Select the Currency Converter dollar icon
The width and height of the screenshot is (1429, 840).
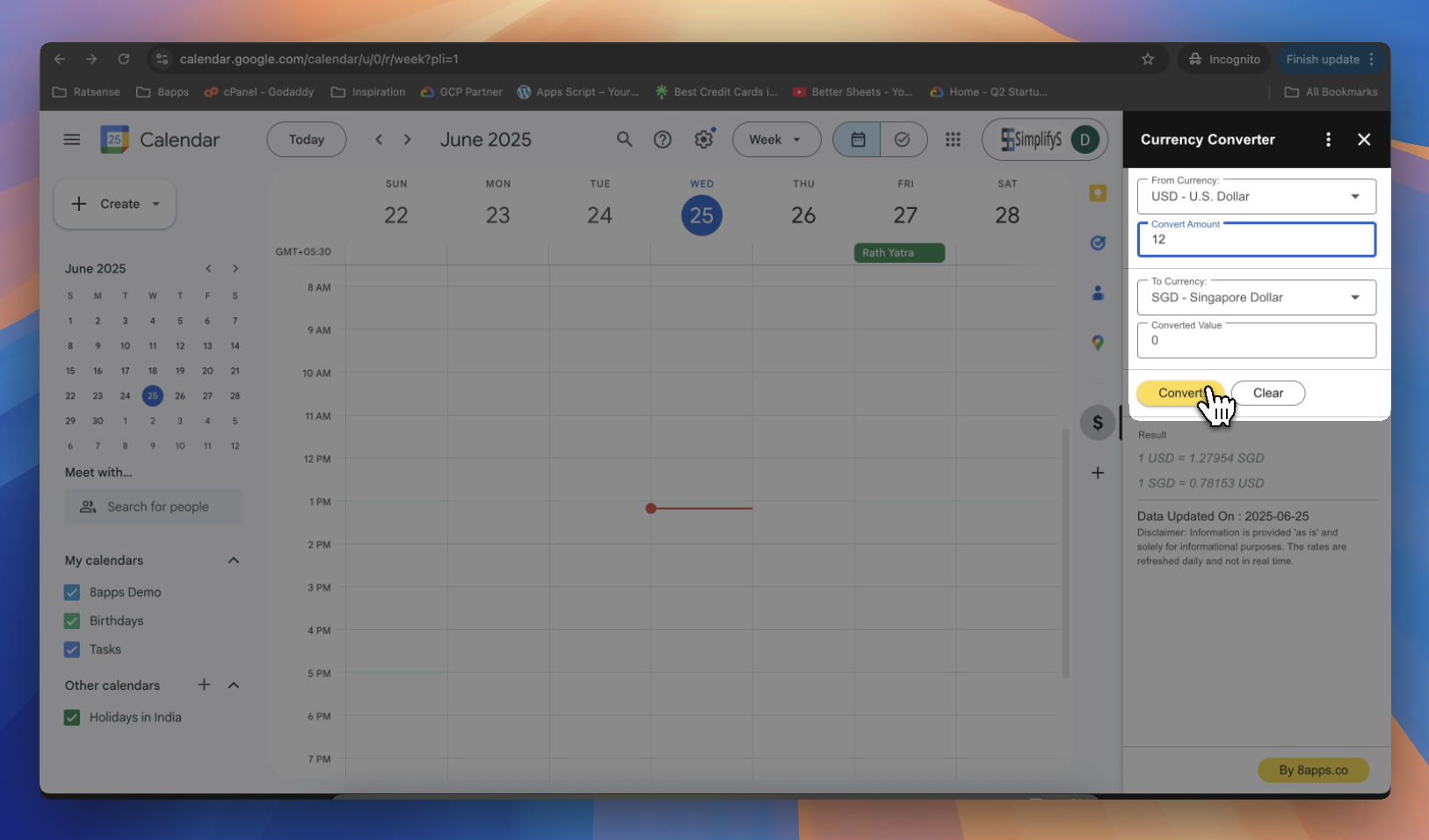(1098, 422)
